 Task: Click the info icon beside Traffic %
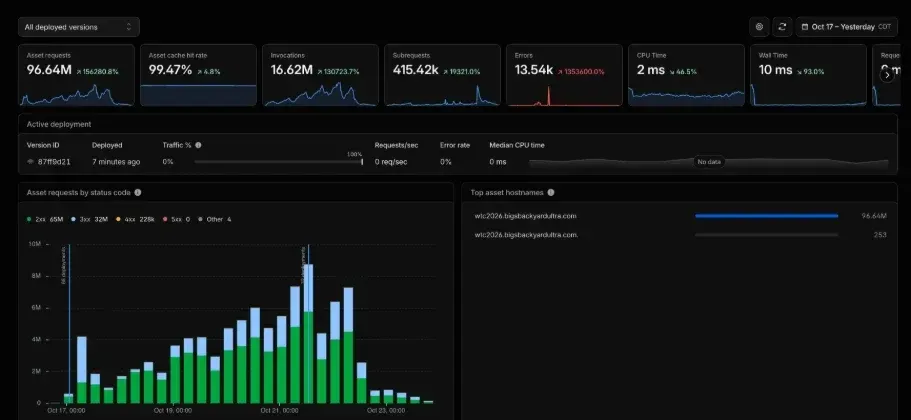pyautogui.click(x=198, y=145)
